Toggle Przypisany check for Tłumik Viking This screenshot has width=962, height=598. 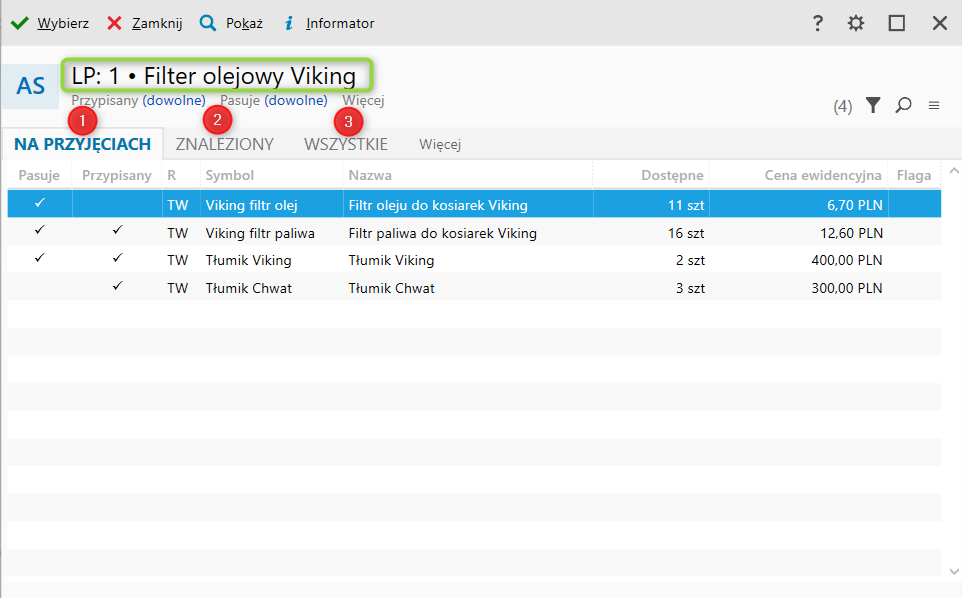pos(117,258)
